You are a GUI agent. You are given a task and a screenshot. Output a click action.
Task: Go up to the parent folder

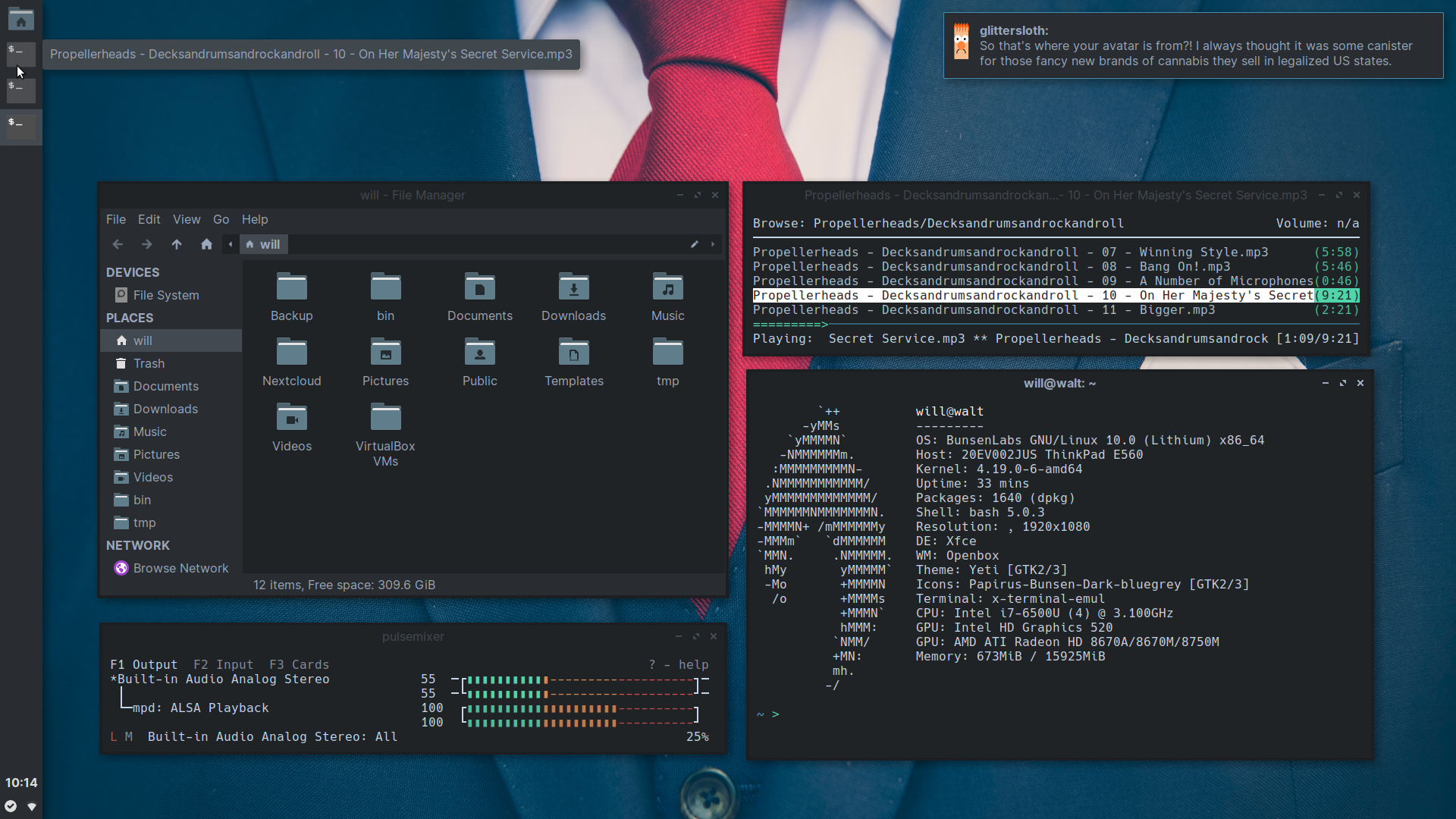click(177, 244)
